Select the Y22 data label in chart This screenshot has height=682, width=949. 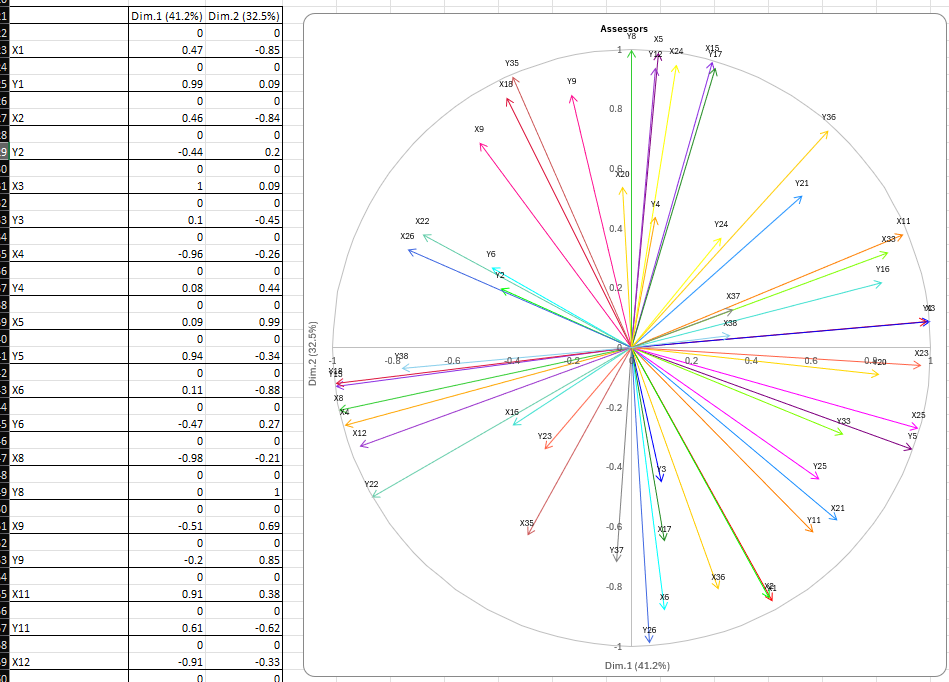[x=371, y=484]
